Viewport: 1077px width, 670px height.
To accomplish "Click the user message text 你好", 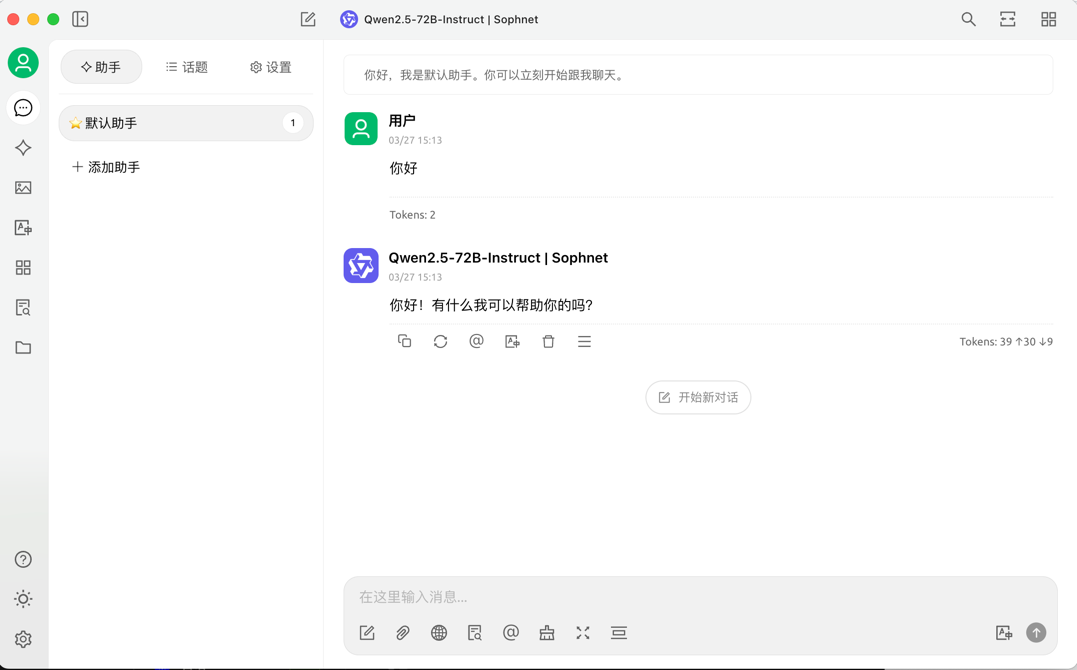I will tap(403, 168).
